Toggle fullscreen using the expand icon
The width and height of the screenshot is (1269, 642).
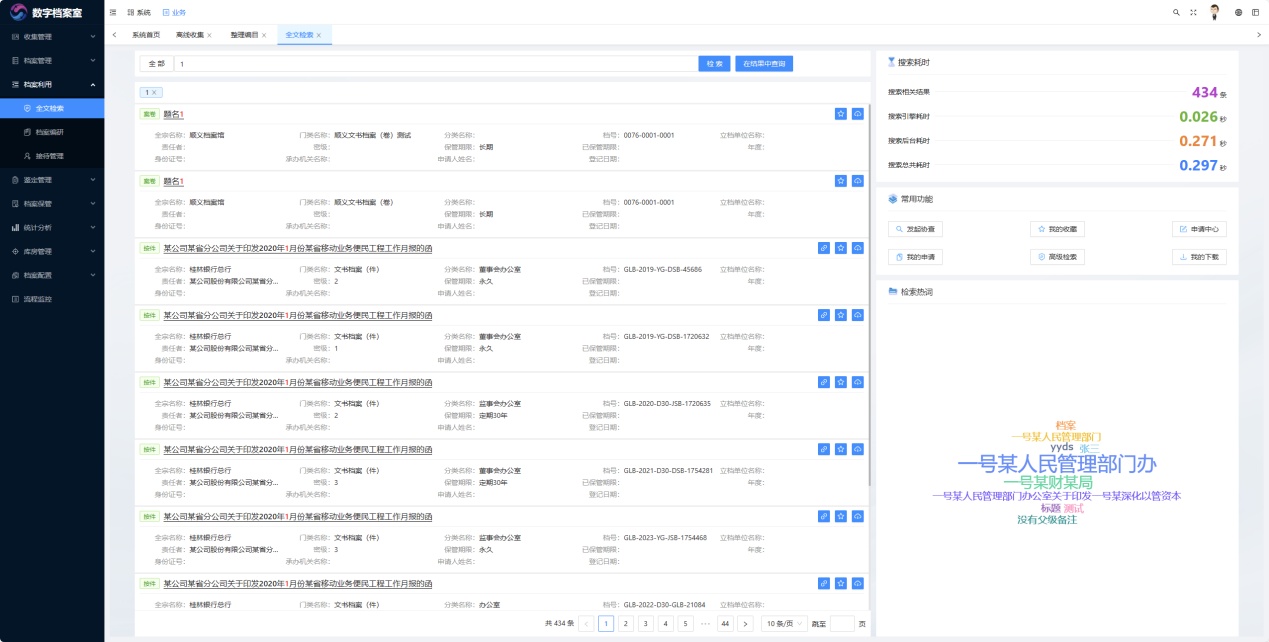click(1193, 12)
